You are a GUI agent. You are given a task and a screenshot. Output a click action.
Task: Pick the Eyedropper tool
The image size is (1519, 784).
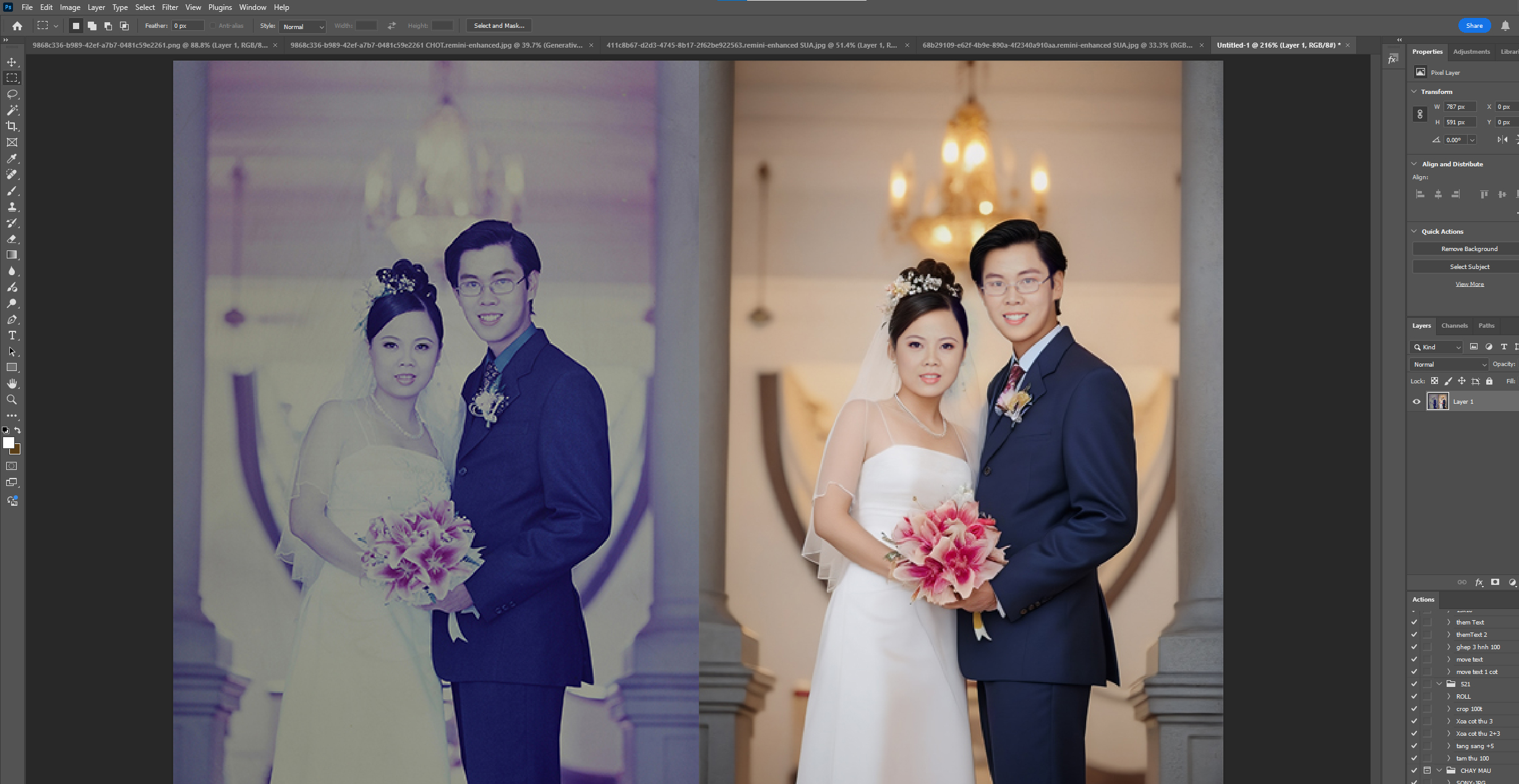(x=12, y=158)
